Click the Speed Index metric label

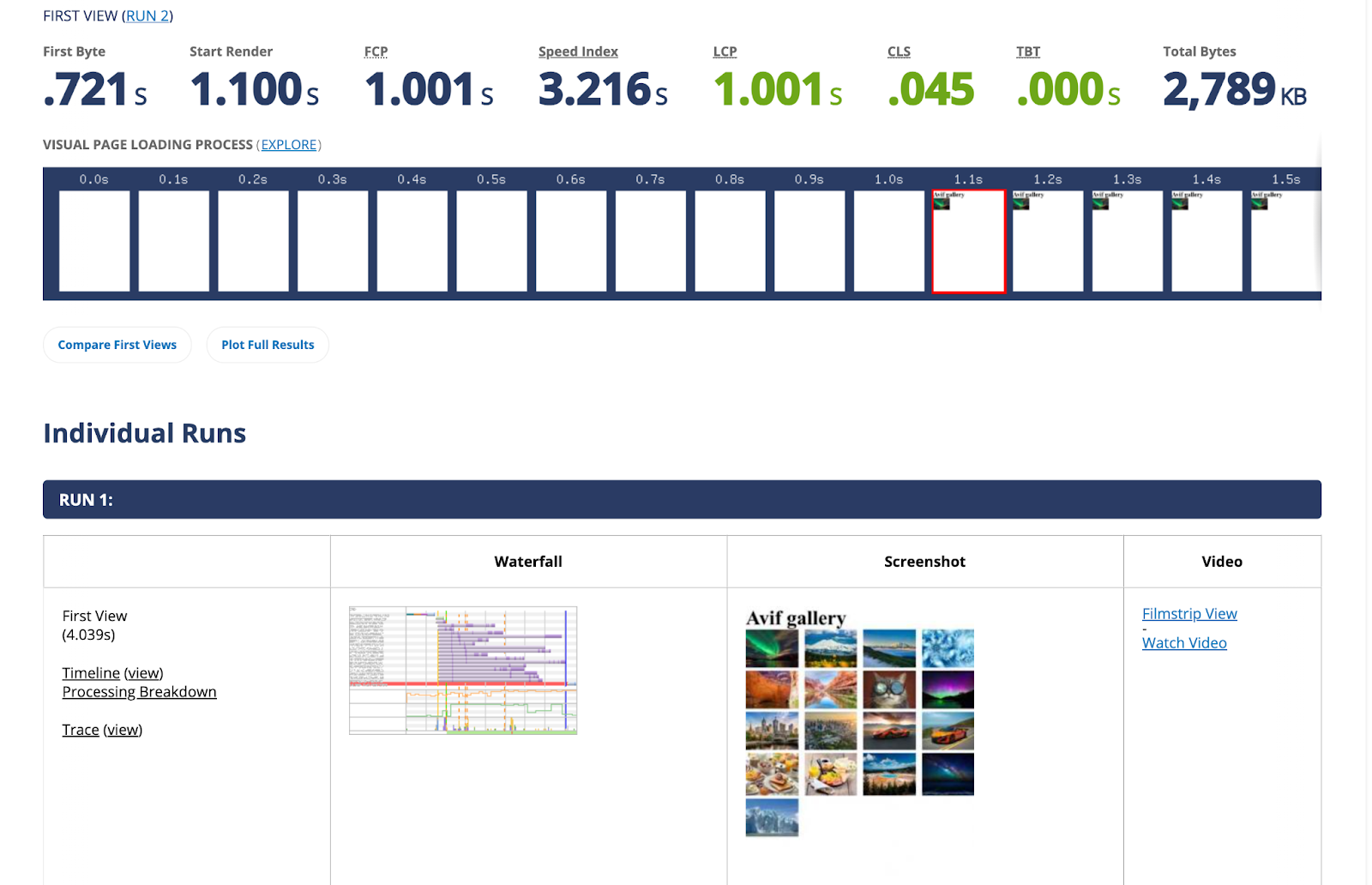pos(578,51)
